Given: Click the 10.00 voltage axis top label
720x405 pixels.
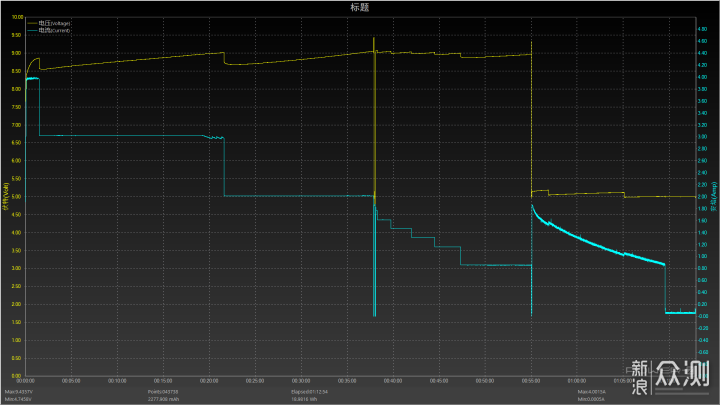Looking at the screenshot, I should (16, 18).
